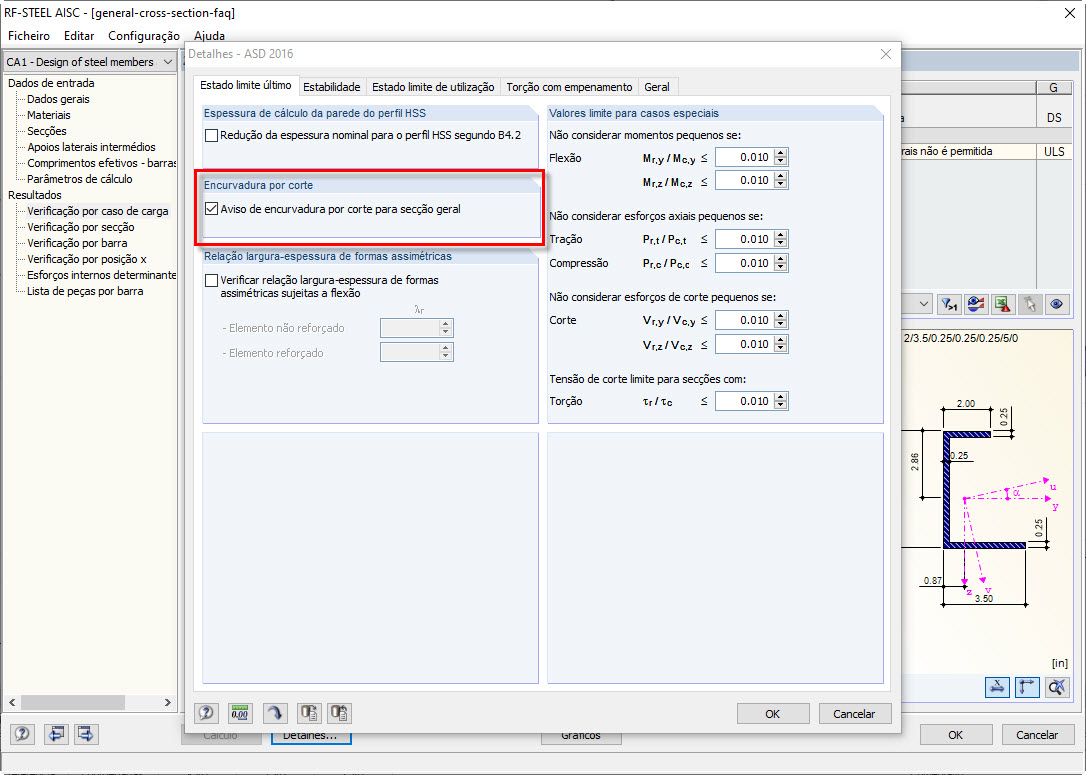Open the Ficheiro menu

click(29, 35)
